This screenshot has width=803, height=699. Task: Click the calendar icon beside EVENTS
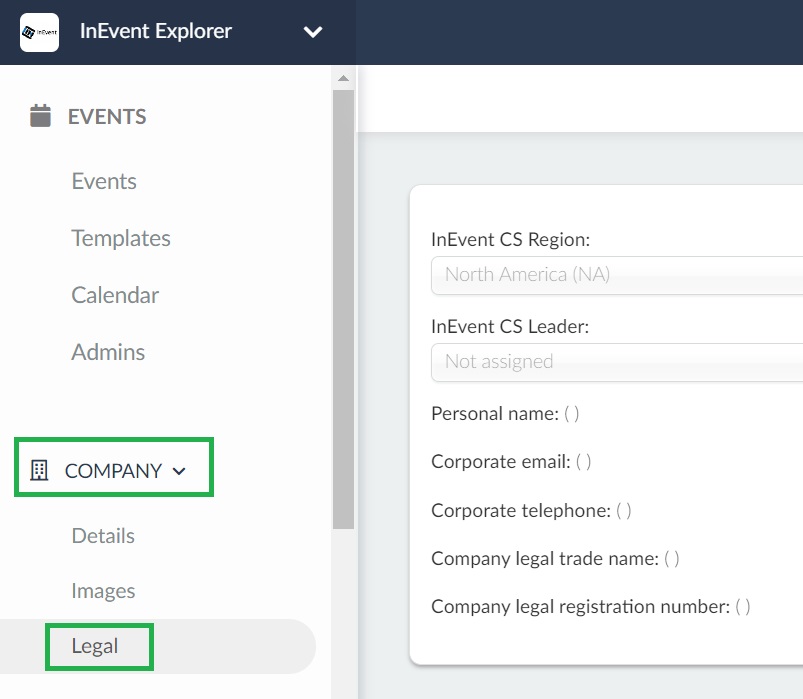40,116
